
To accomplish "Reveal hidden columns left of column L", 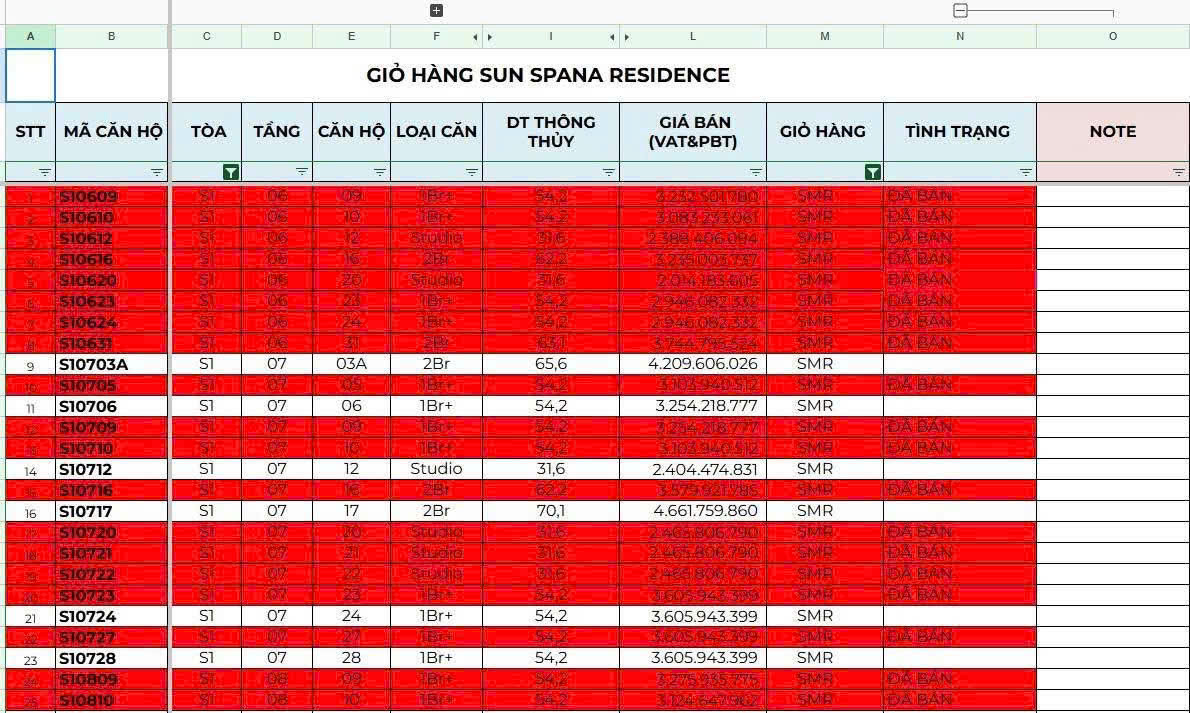I will [626, 37].
